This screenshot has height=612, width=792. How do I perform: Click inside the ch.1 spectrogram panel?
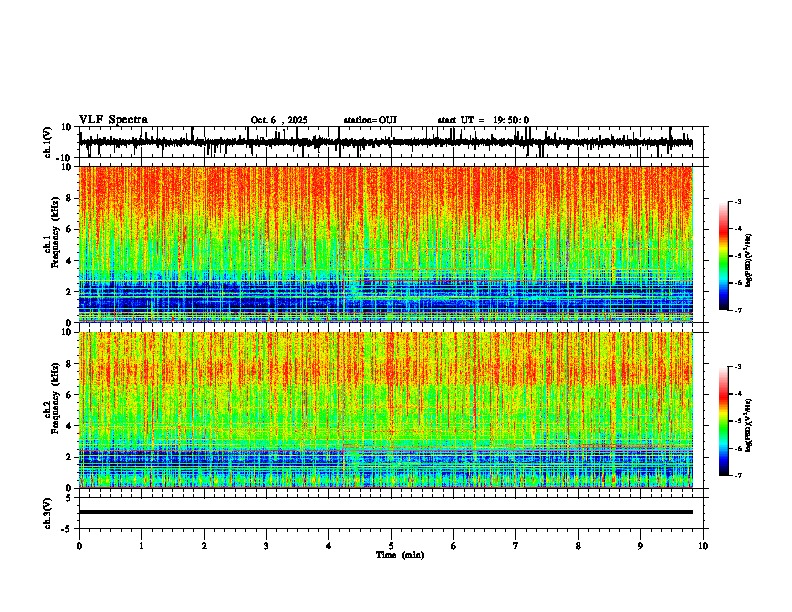385,244
